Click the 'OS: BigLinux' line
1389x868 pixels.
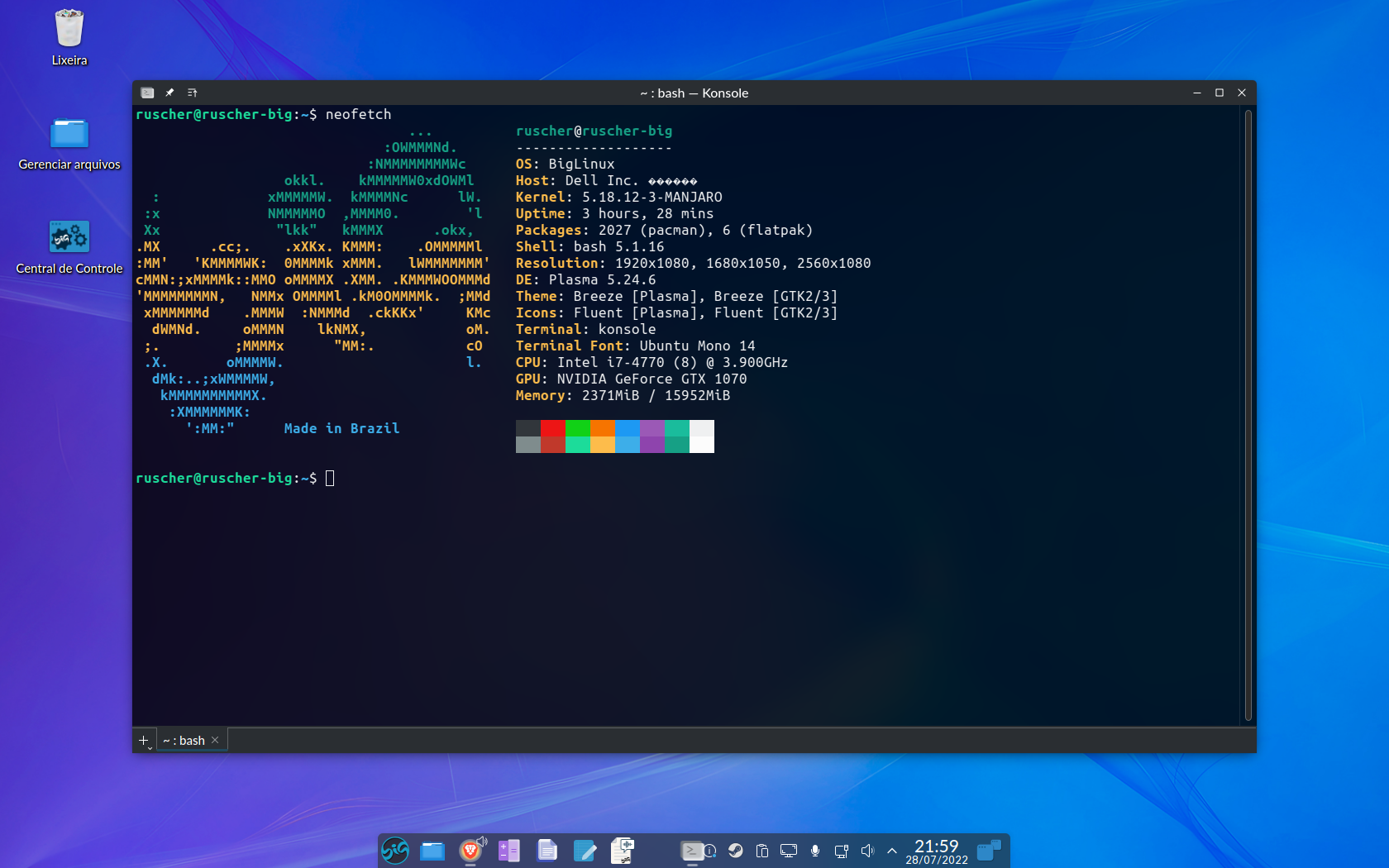coord(566,164)
